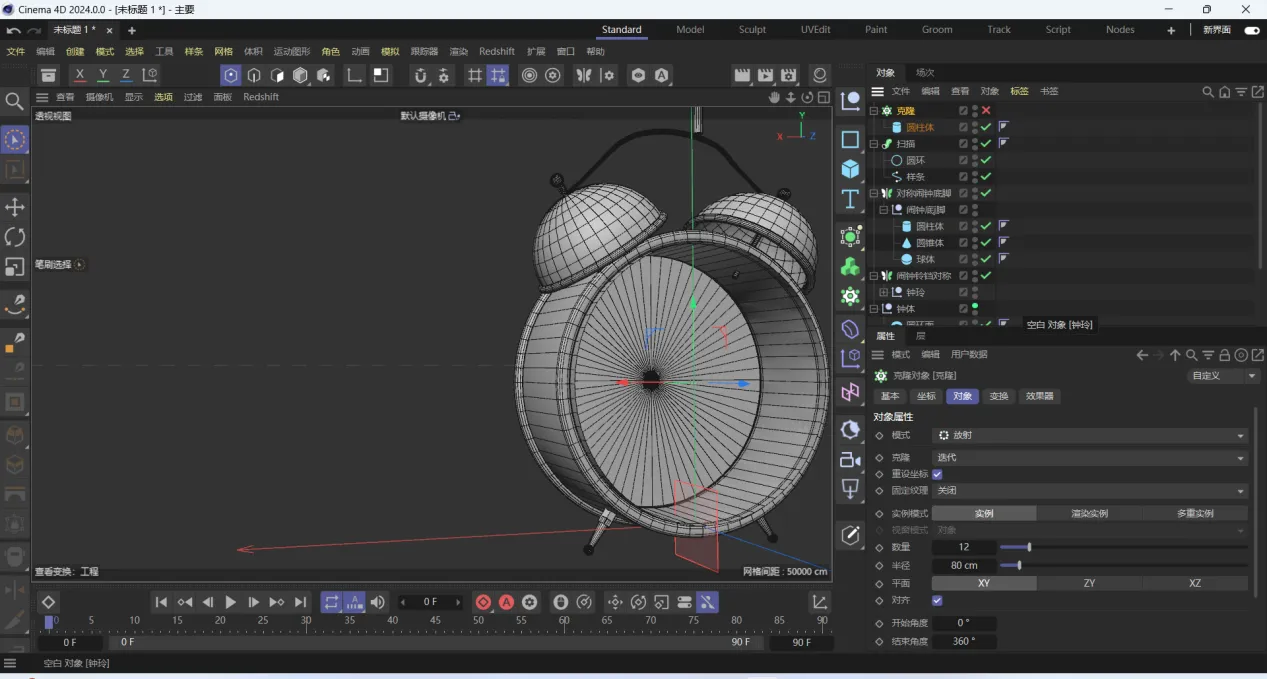The width and height of the screenshot is (1267, 679).
Task: Enable the 克隆 object's red X toggle
Action: (x=987, y=111)
